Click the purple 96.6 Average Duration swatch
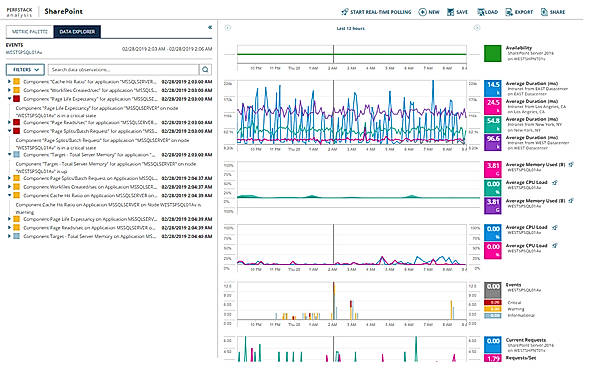This screenshot has height=368, width=589. coord(492,142)
